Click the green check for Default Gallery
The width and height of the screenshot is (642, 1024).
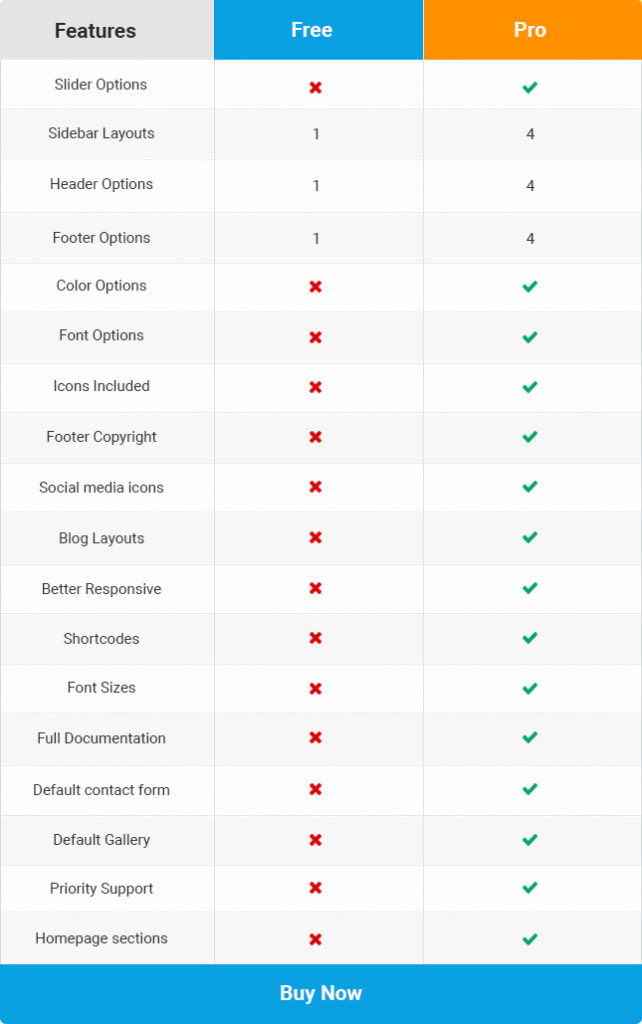(530, 839)
